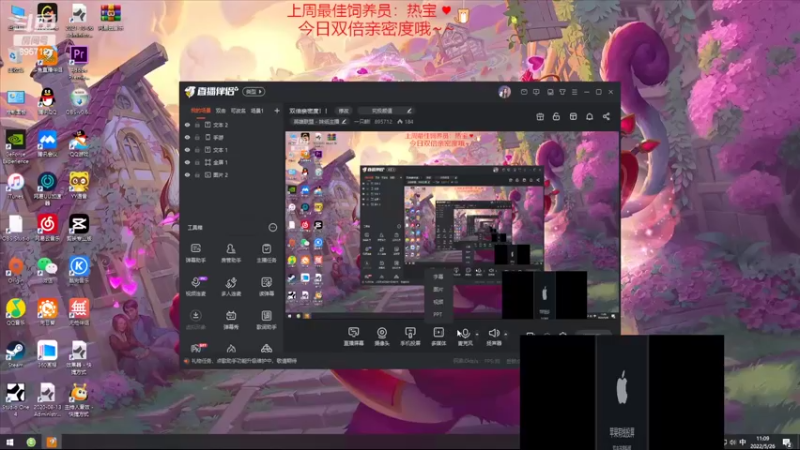Image resolution: width=800 pixels, height=450 pixels.
Task: Toggle visibility of the 图片 2 source
Action: [x=187, y=175]
